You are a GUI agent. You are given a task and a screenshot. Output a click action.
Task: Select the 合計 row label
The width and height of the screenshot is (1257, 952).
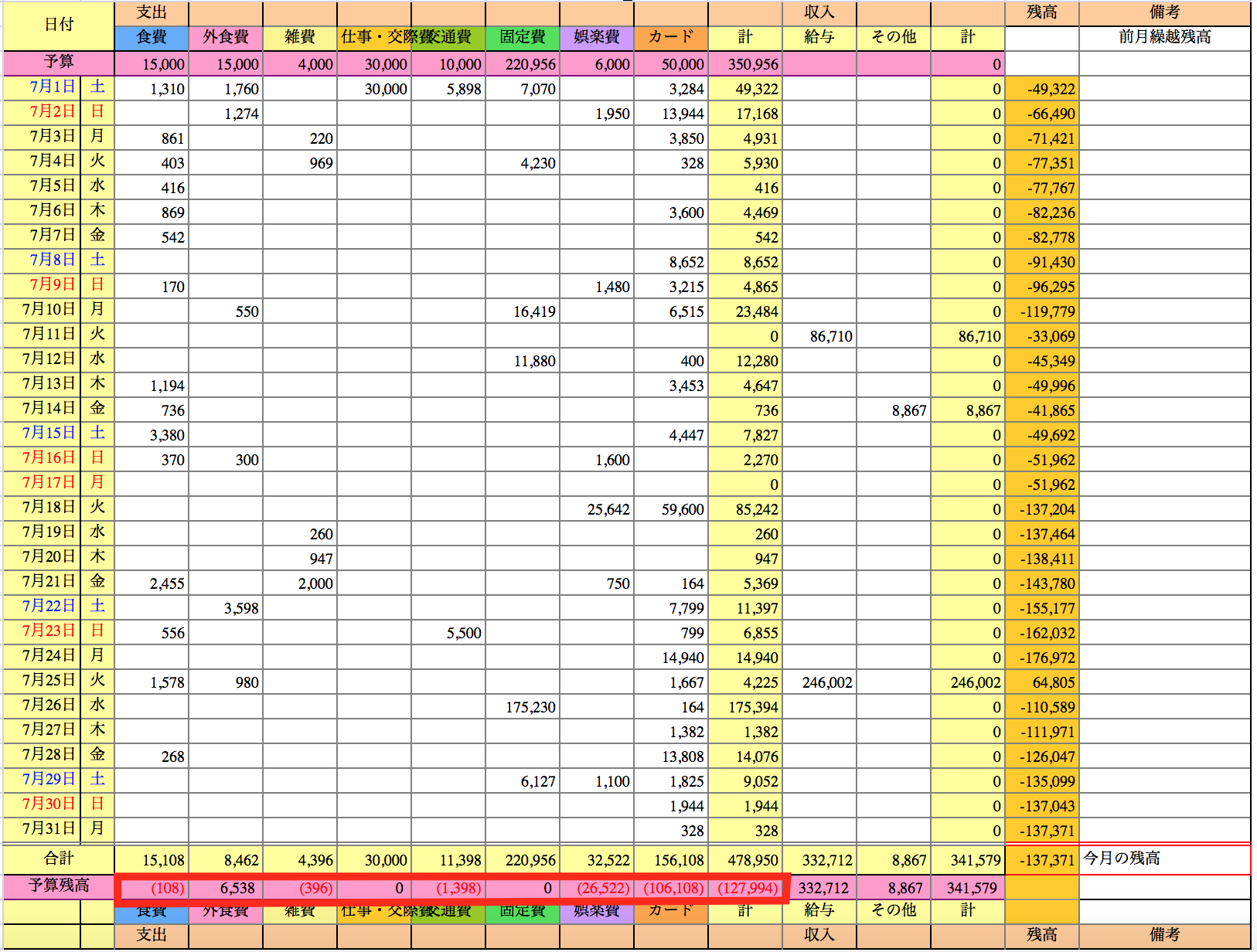(59, 858)
